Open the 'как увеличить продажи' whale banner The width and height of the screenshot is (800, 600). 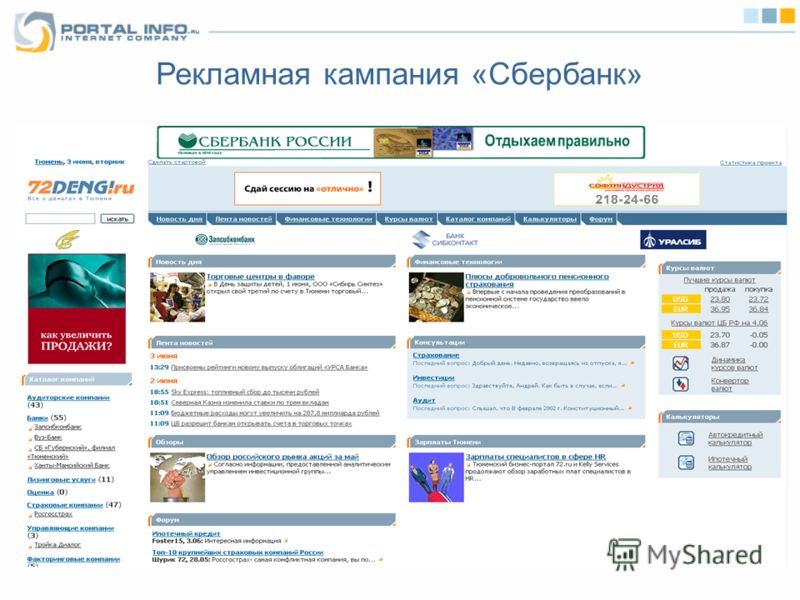(x=77, y=309)
